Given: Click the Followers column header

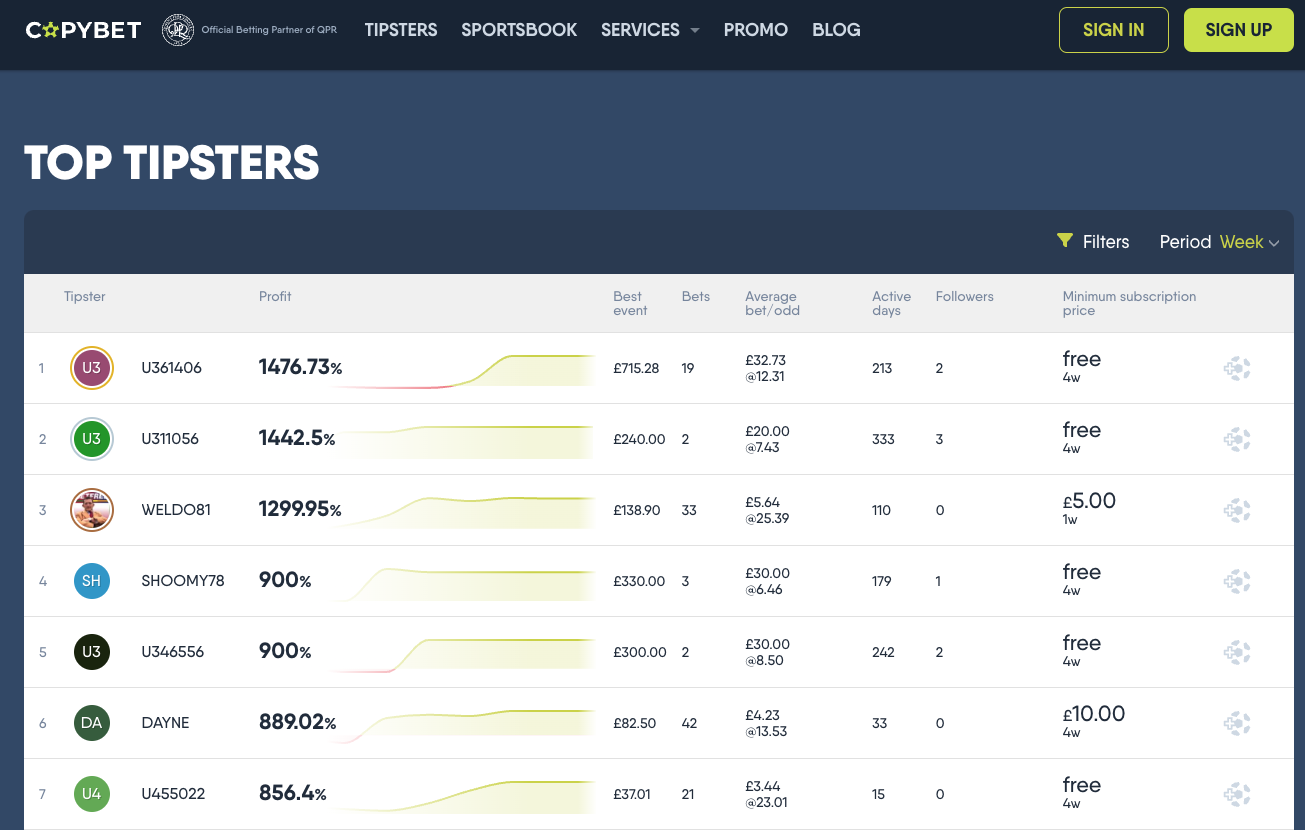Looking at the screenshot, I should tap(965, 296).
